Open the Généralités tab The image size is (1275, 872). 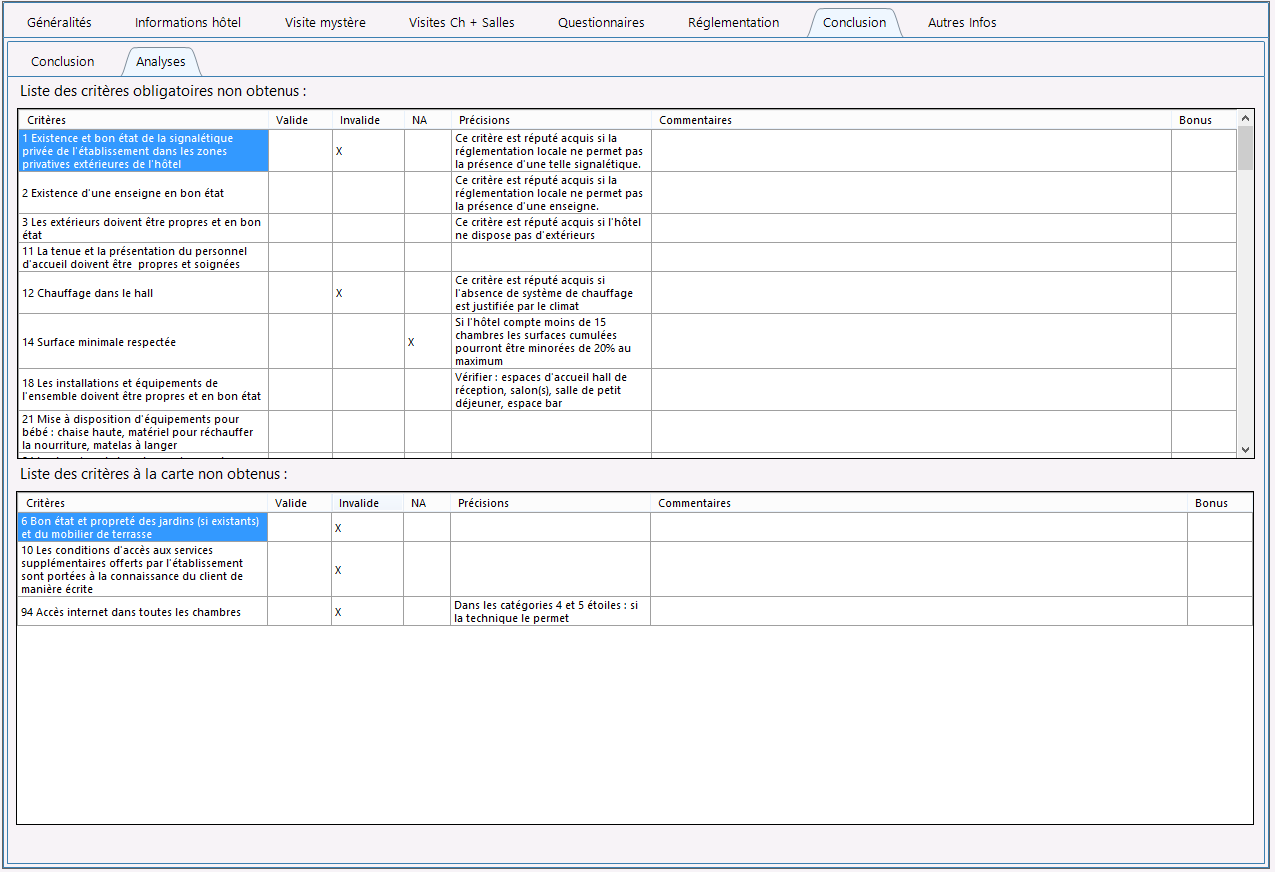(x=59, y=22)
